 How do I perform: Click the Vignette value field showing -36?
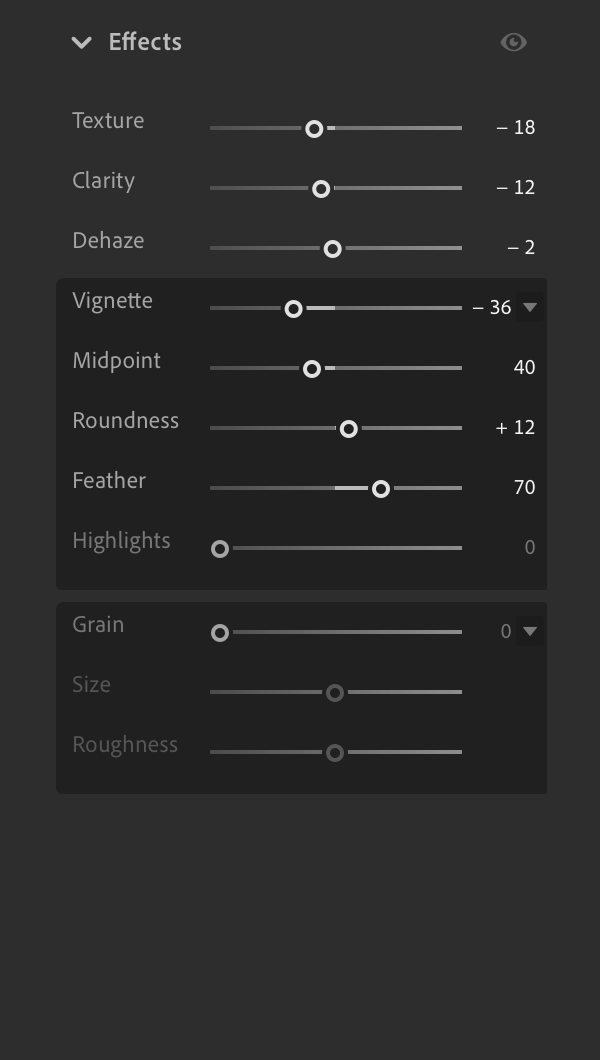[x=493, y=308]
